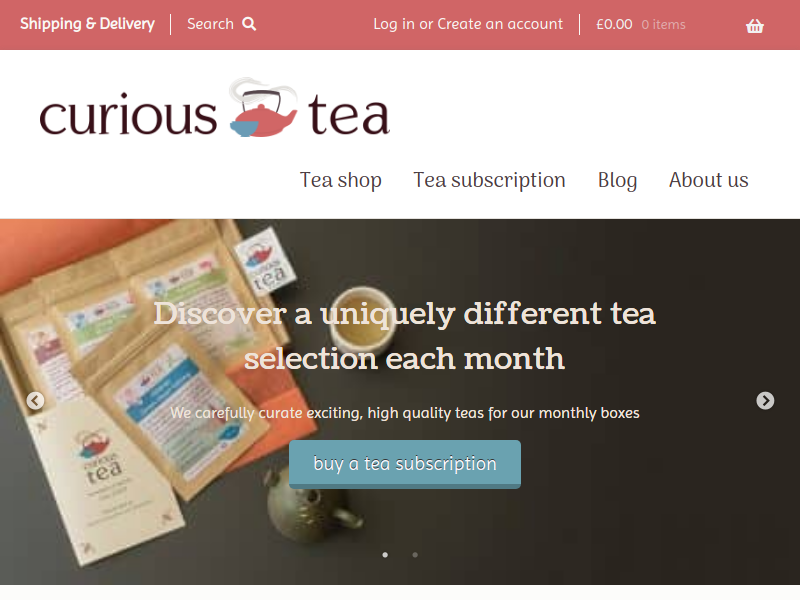
Task: Open the shopping basket icon
Action: (755, 26)
